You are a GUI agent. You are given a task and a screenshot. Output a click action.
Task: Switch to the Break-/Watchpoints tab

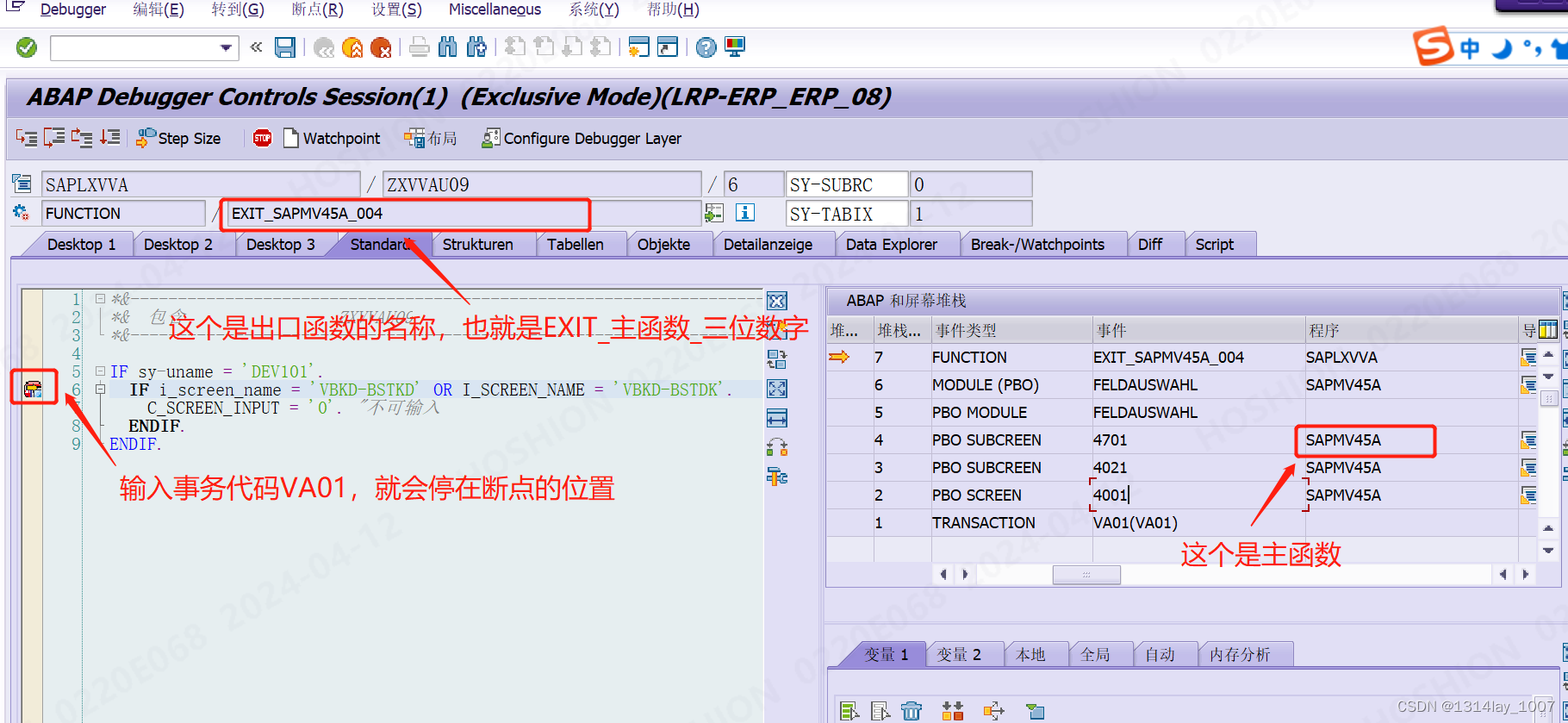1037,245
